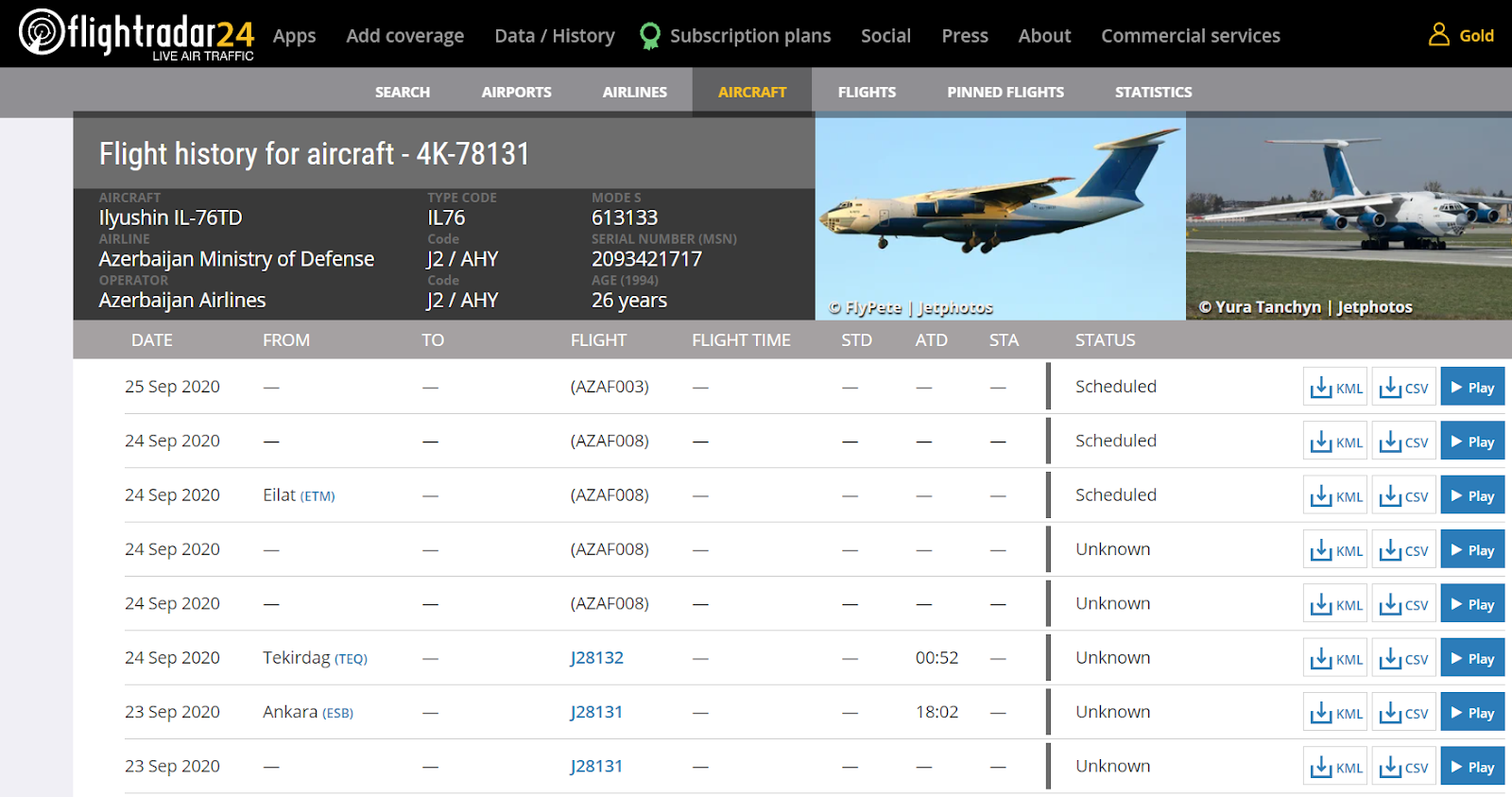This screenshot has width=1512, height=797.
Task: Open the Press page
Action: point(965,36)
